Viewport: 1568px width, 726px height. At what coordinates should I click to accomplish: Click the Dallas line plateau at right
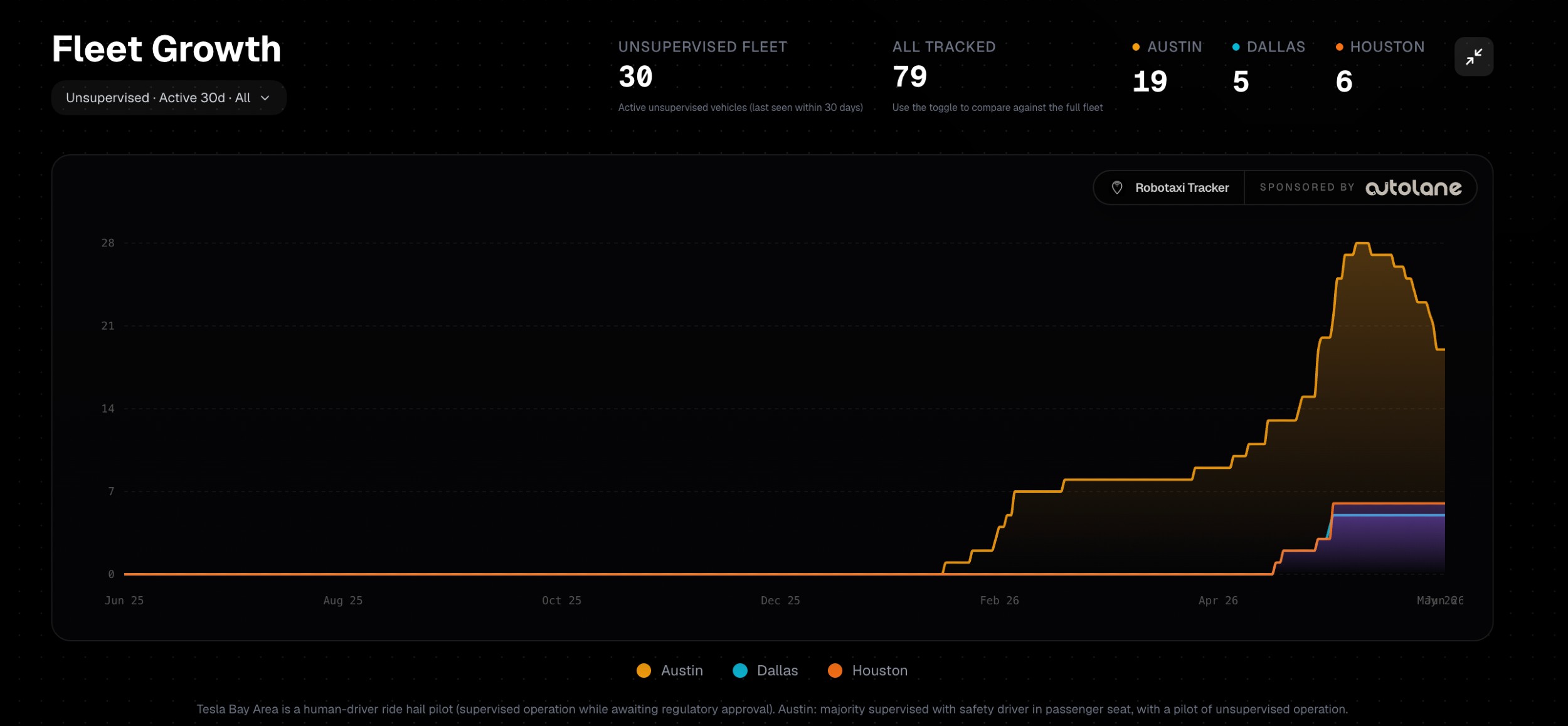click(x=1389, y=515)
